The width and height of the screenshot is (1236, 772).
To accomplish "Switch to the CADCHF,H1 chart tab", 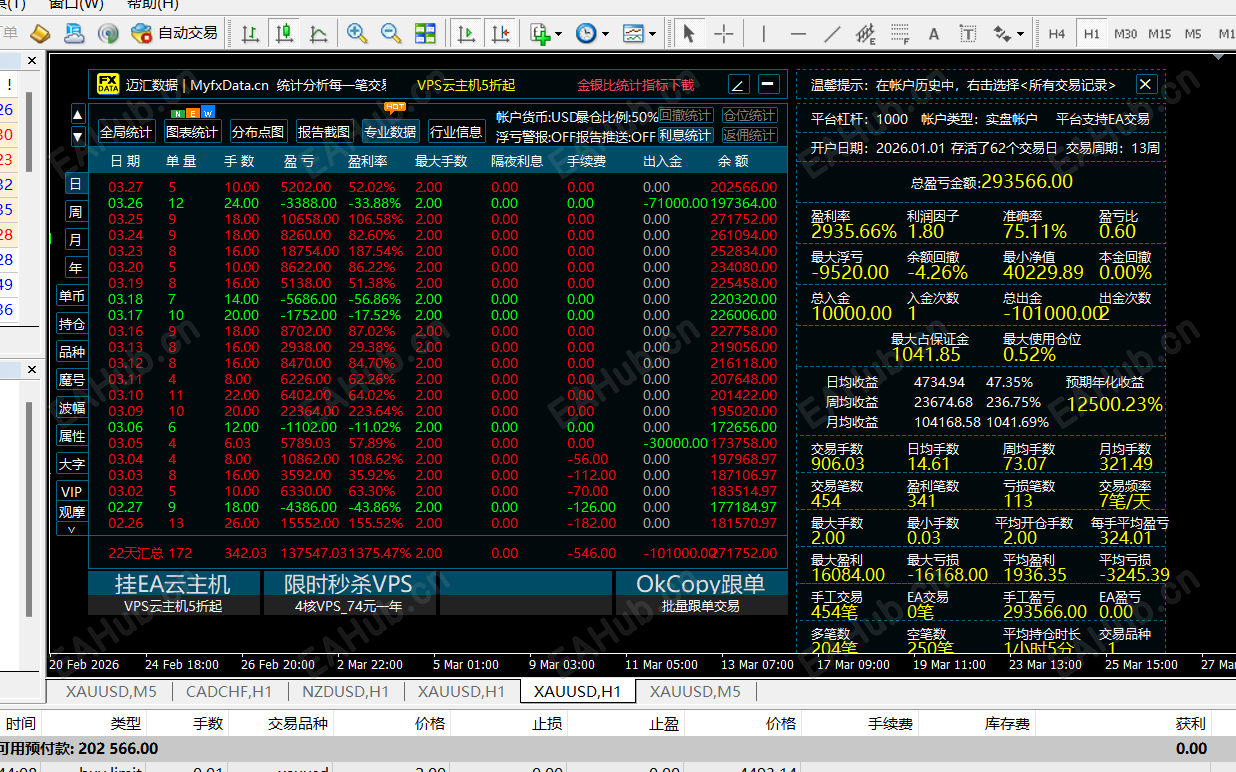I will point(230,691).
